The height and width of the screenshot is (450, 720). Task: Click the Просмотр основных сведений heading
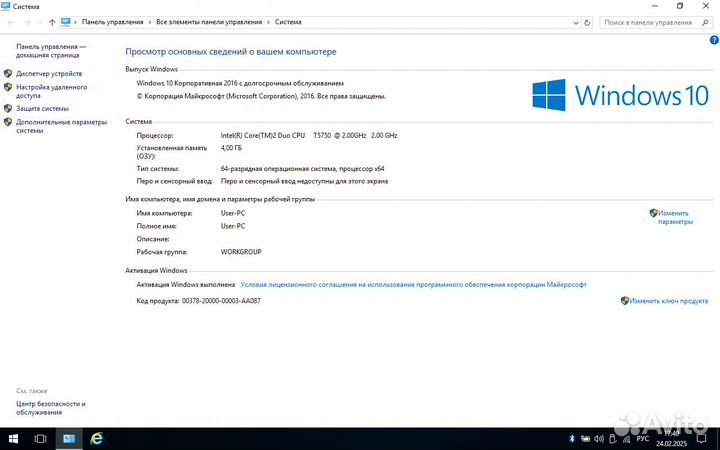pyautogui.click(x=231, y=52)
